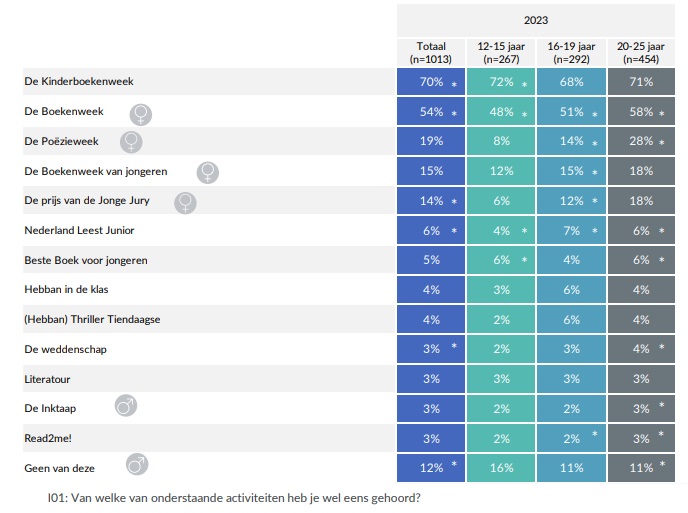The width and height of the screenshot is (688, 513).
Task: Click the male icon beside De Inktaap
Action: pyautogui.click(x=127, y=406)
